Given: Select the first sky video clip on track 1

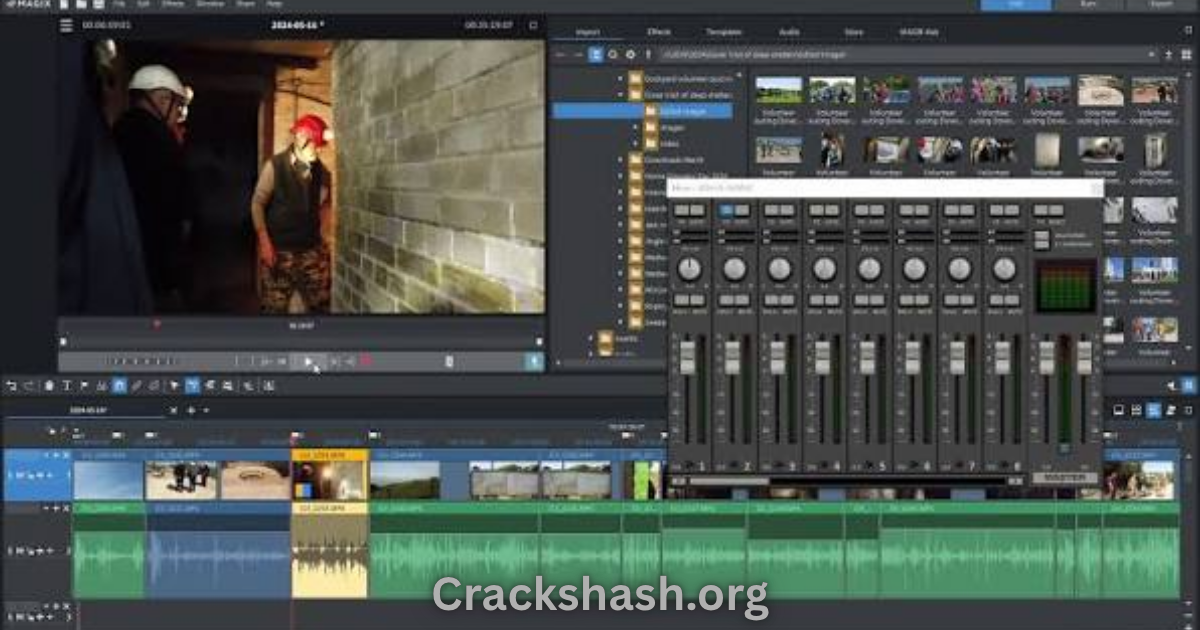Looking at the screenshot, I should [108, 475].
